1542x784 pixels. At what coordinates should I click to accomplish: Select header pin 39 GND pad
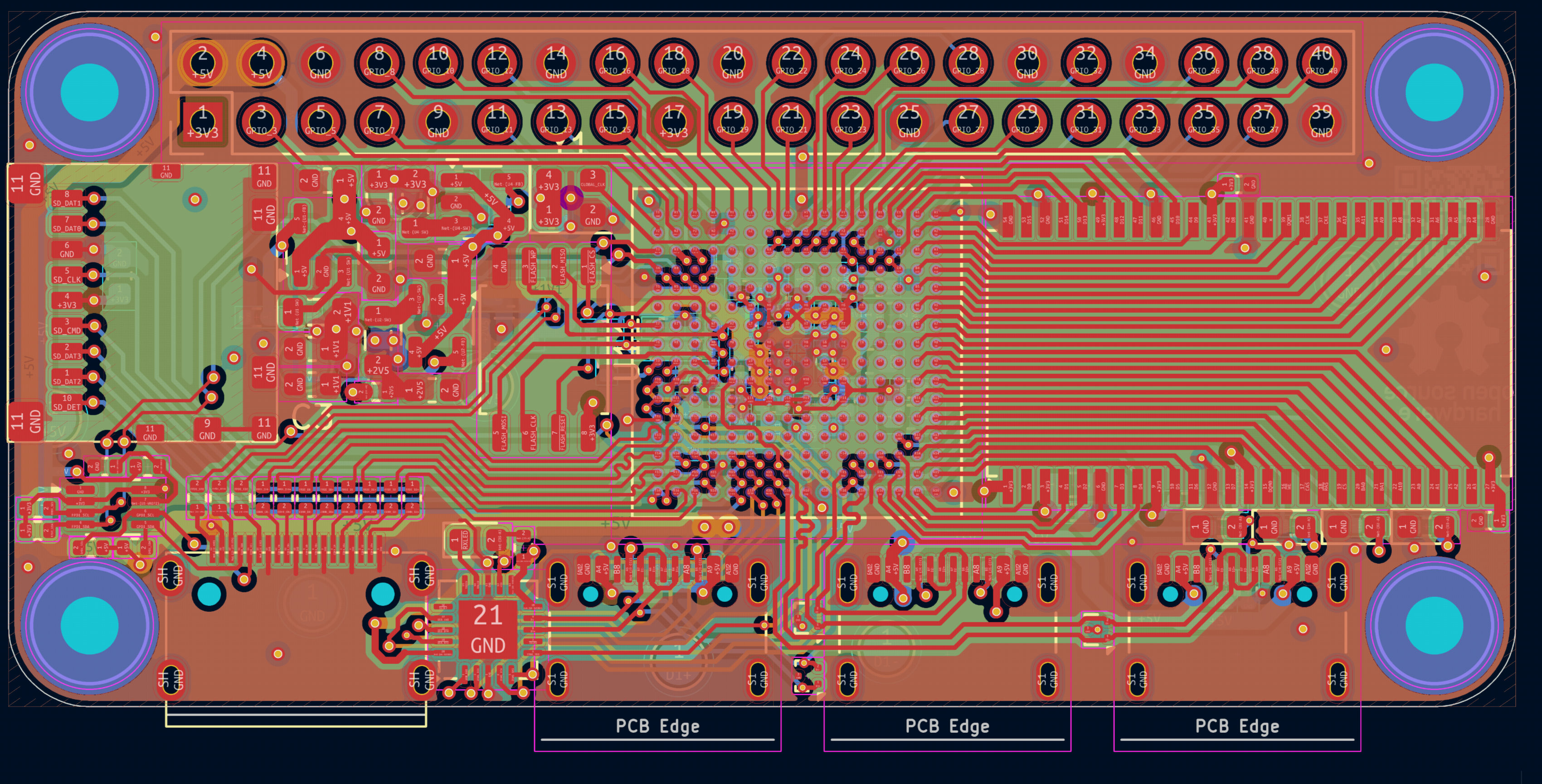coord(1321,122)
